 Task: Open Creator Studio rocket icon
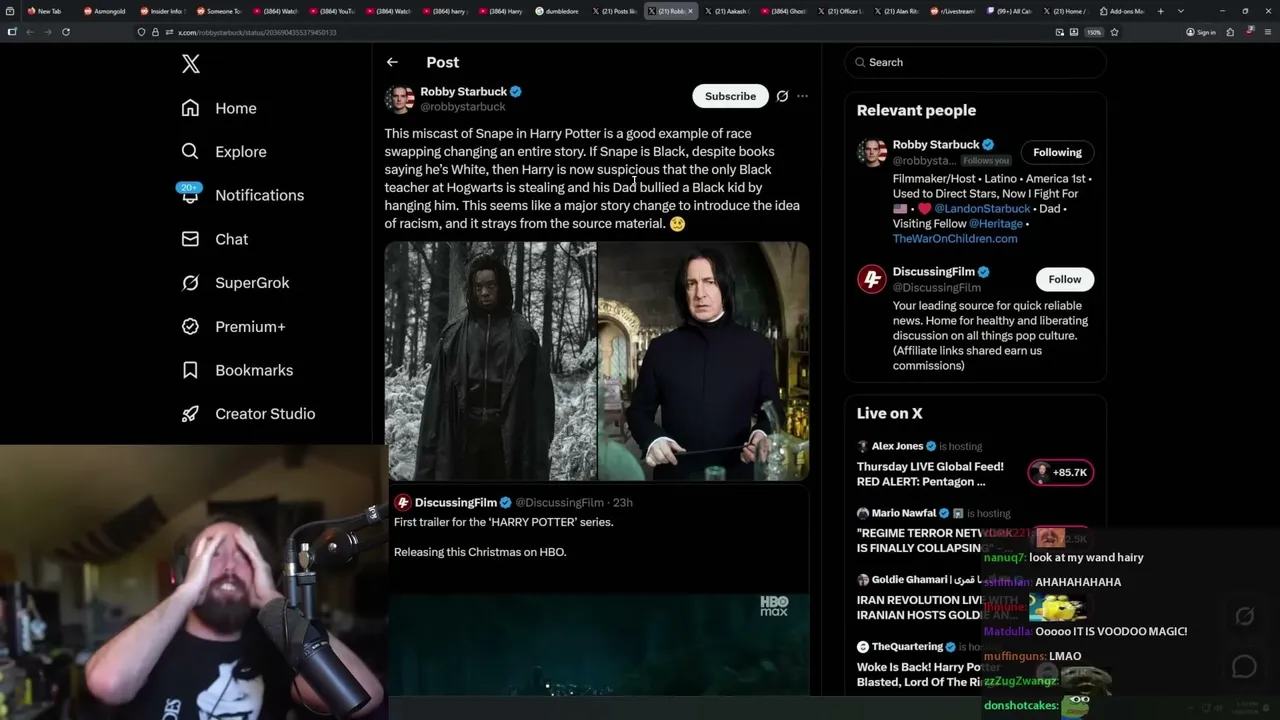(x=190, y=414)
